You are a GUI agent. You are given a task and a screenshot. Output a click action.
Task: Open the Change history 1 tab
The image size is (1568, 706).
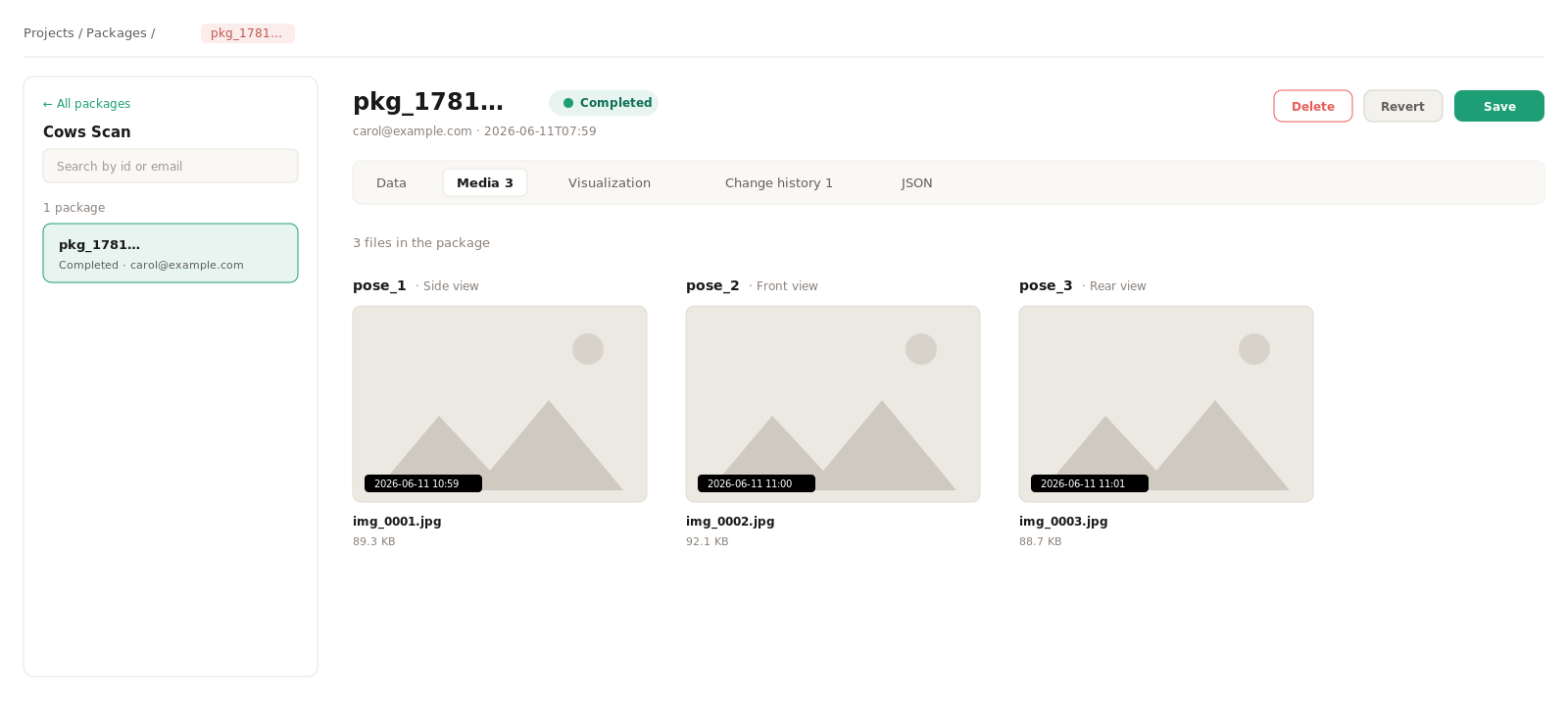point(779,182)
